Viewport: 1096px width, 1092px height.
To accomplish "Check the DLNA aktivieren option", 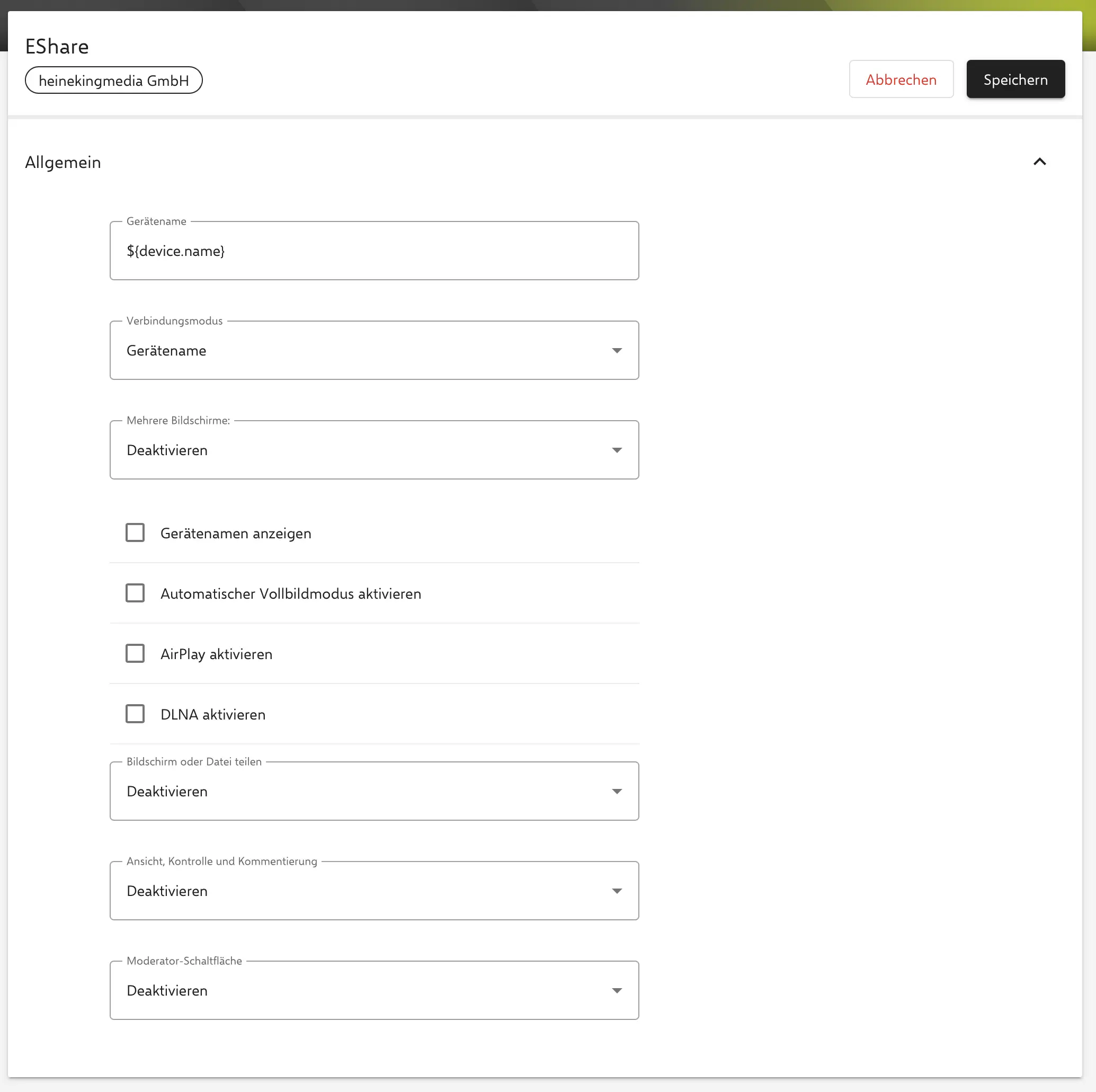I will coord(136,714).
